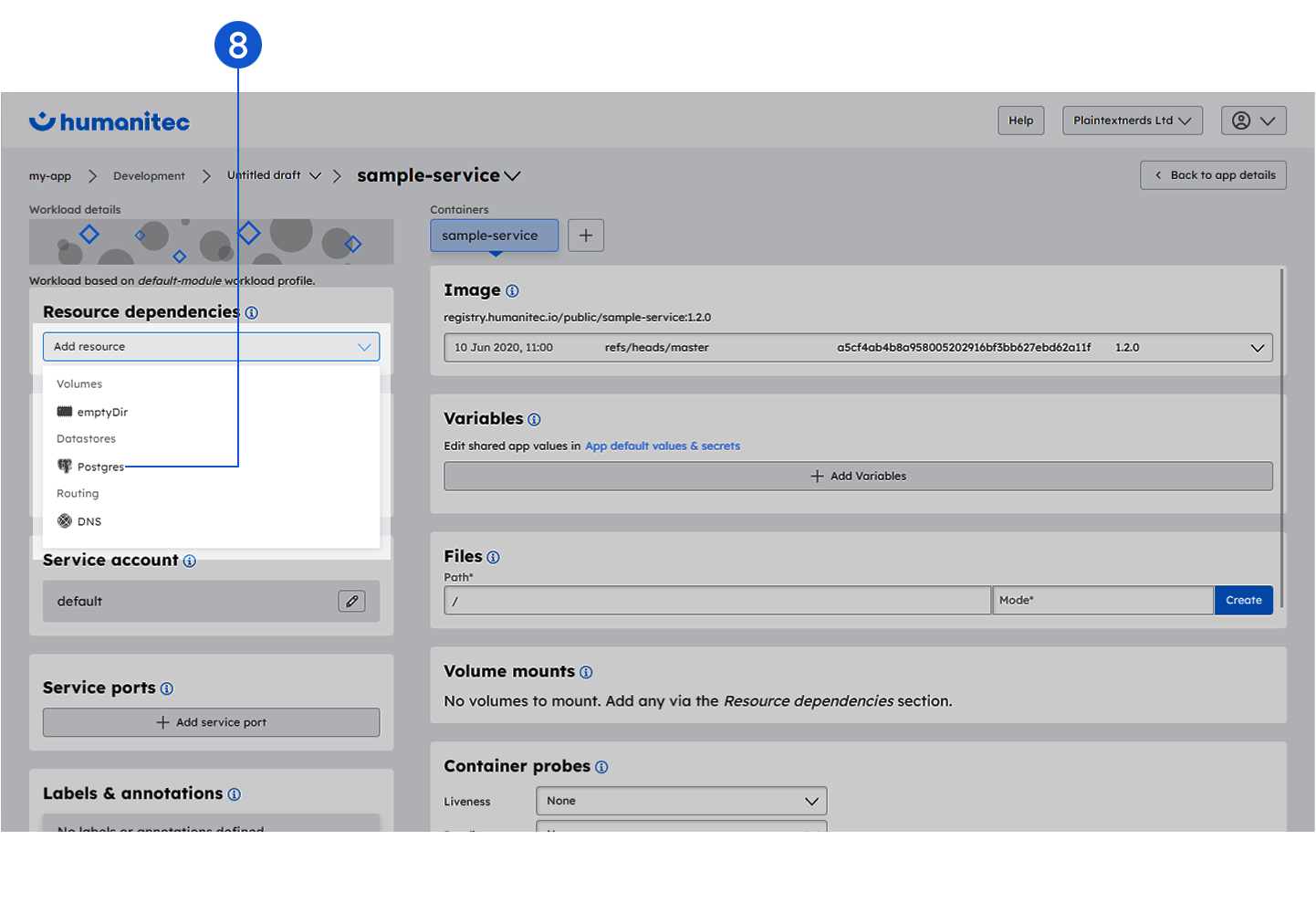This screenshot has width=1316, height=924.
Task: Click the file Path input field
Action: 717,600
